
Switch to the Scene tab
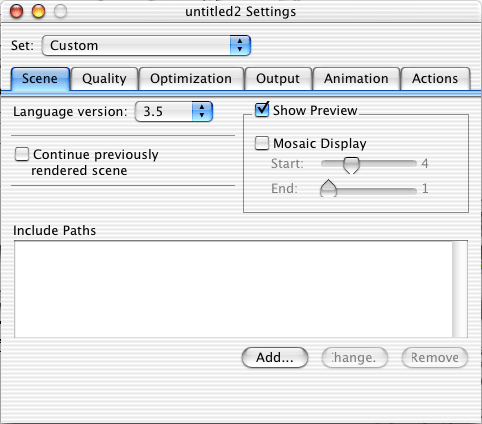pos(40,79)
